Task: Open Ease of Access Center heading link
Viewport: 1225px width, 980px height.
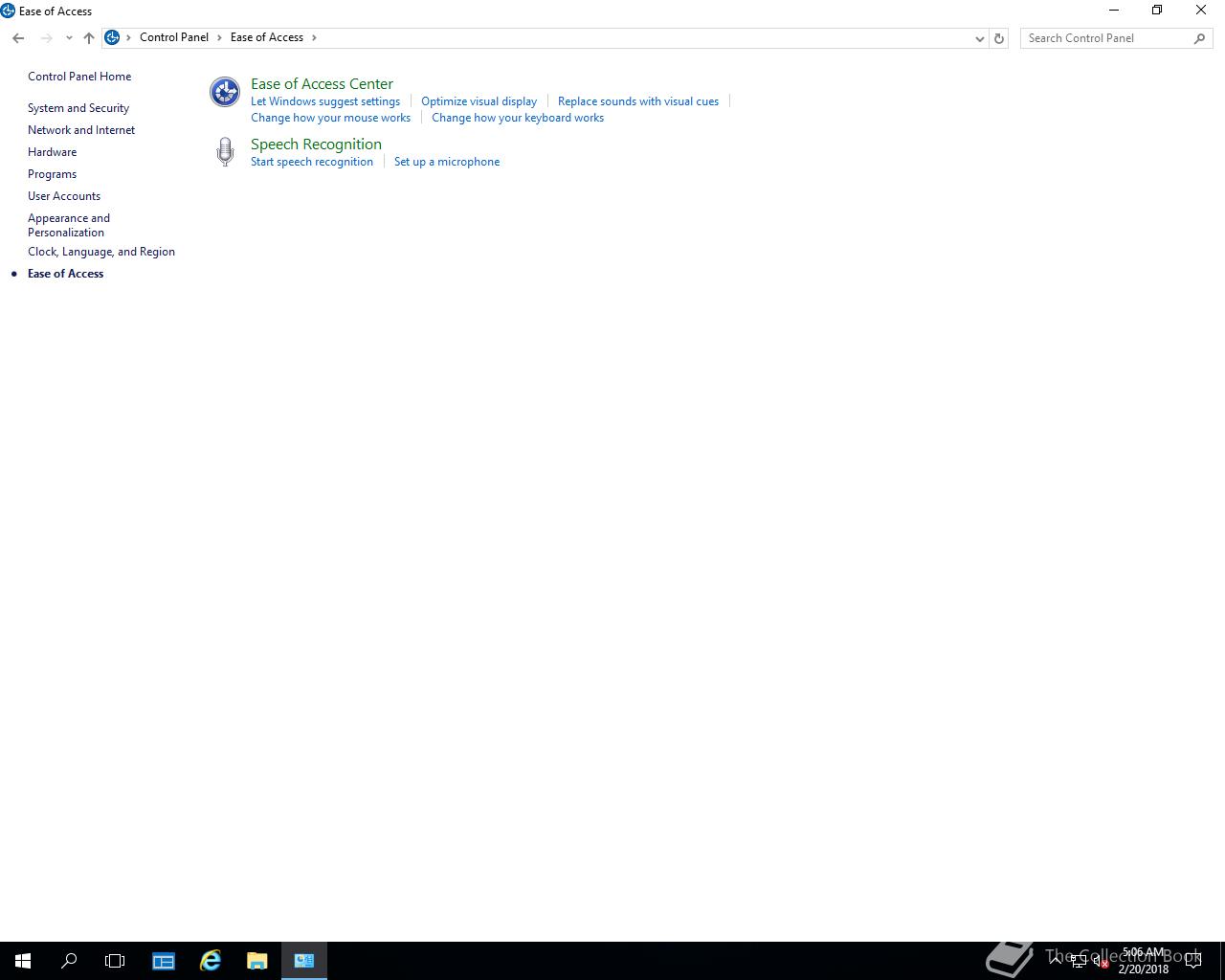Action: [x=322, y=84]
